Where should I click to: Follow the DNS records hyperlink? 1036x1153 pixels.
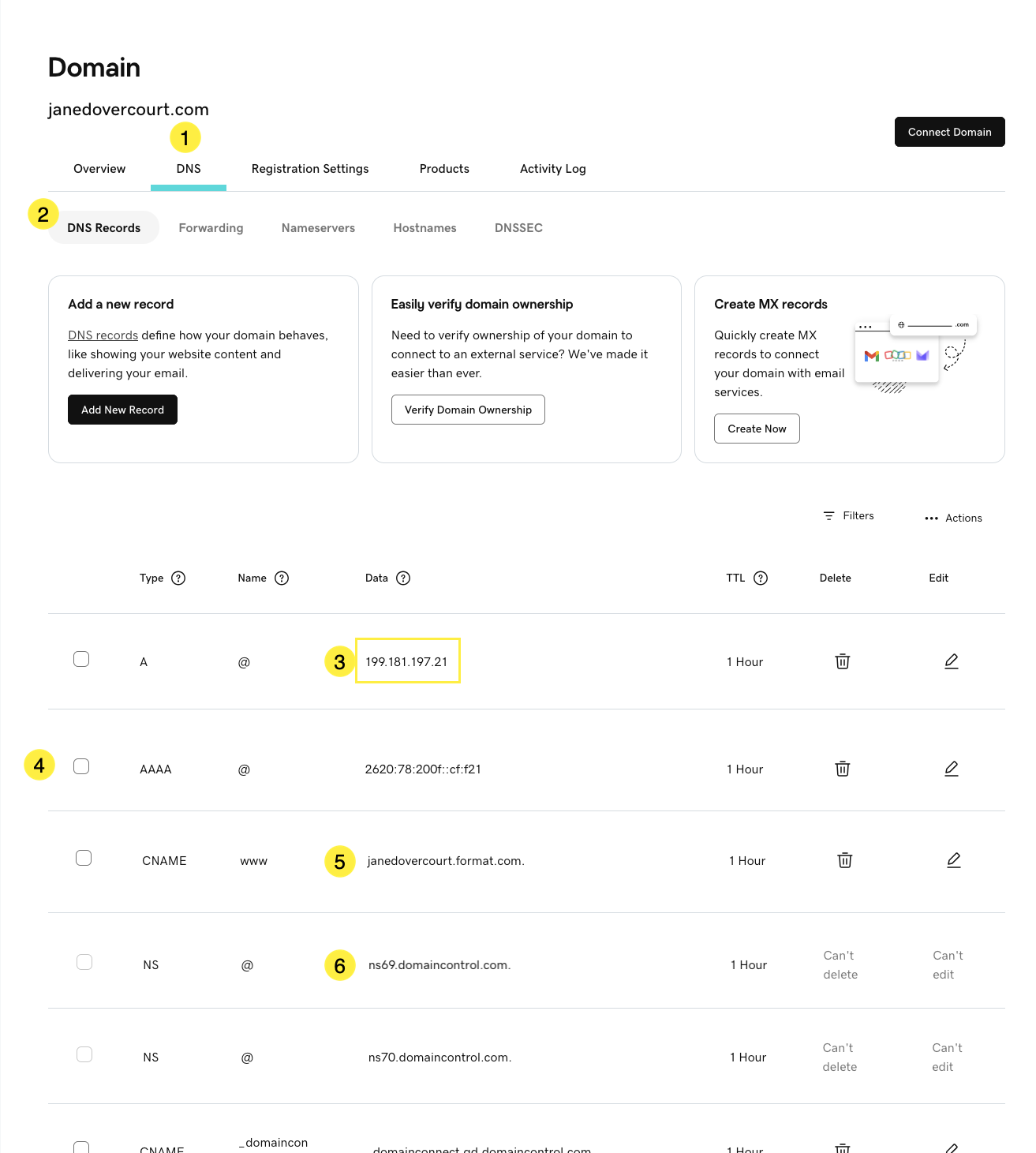103,335
